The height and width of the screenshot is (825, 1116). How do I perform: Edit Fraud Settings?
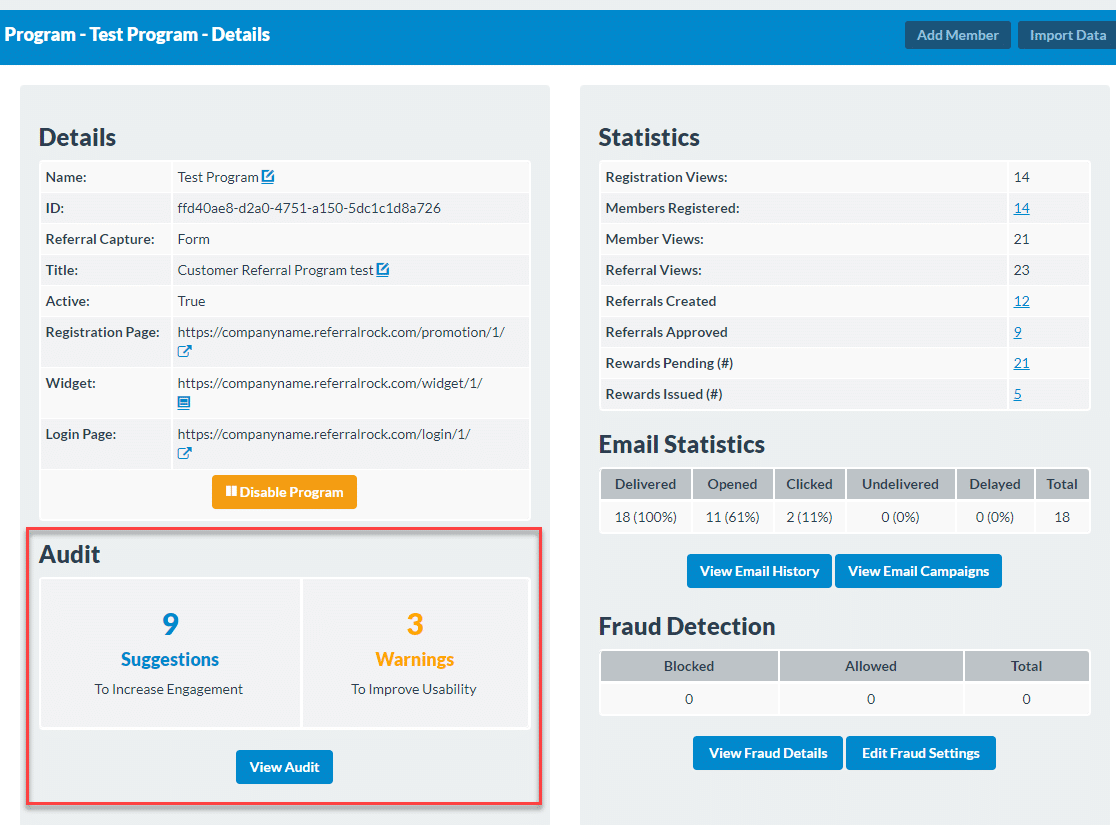pos(920,753)
